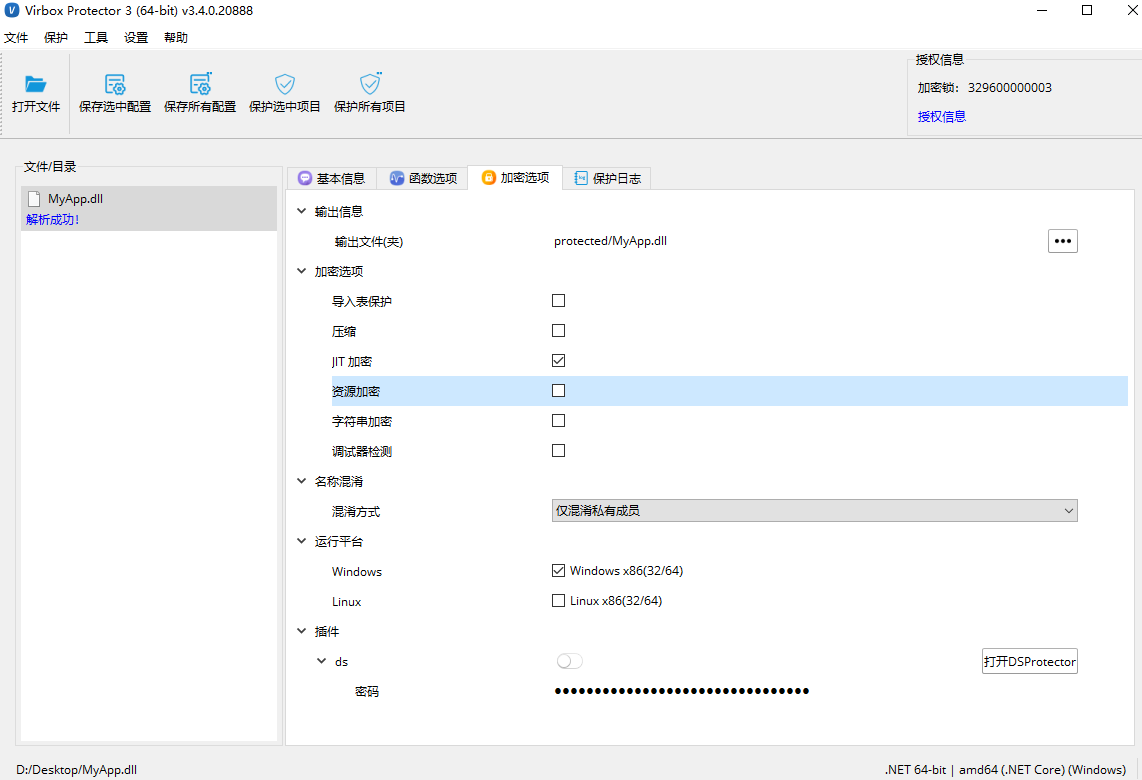Click the 加密锁 number 329600000003
This screenshot has width=1142, height=780.
[x=1009, y=87]
